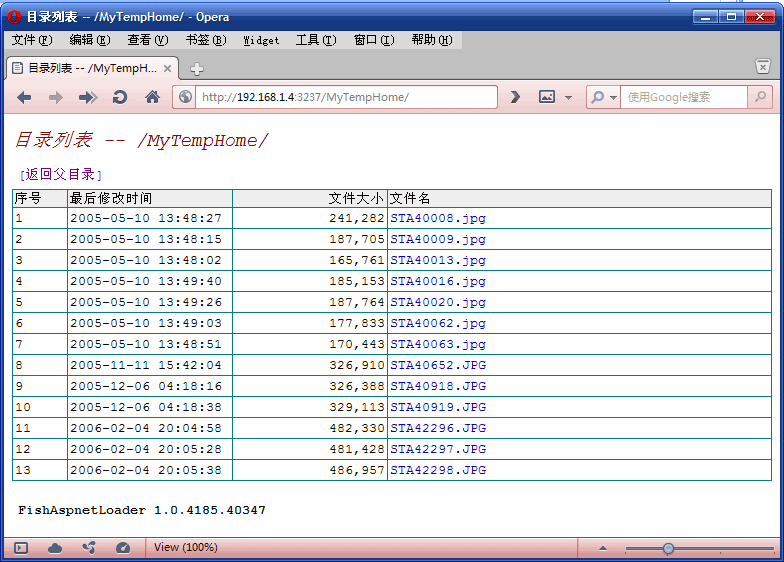Click the URL address field
Screen dimensions: 784x562
click(x=345, y=97)
